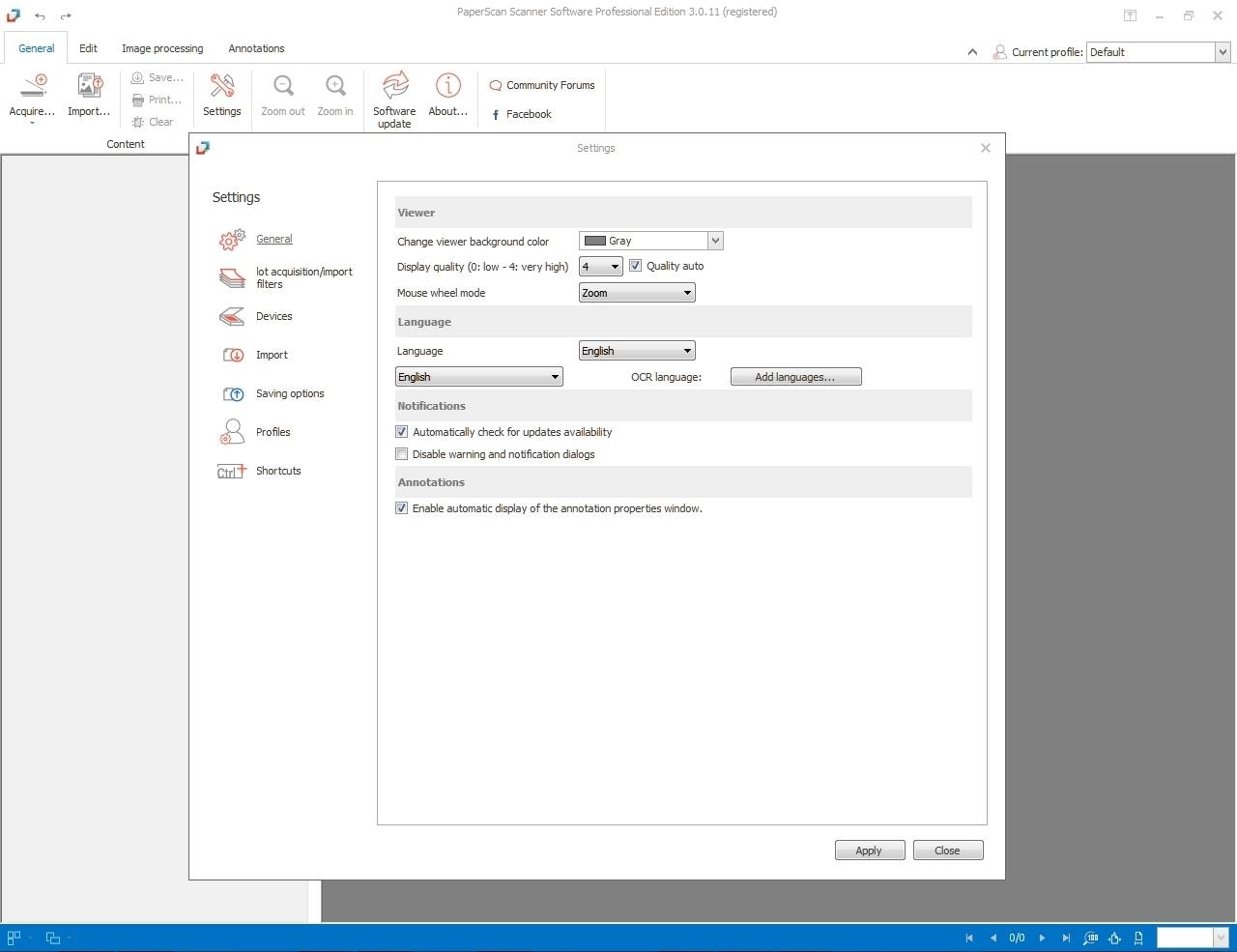Screen dimensions: 1237x952
Task: Click the Apply button
Action: tap(870, 851)
